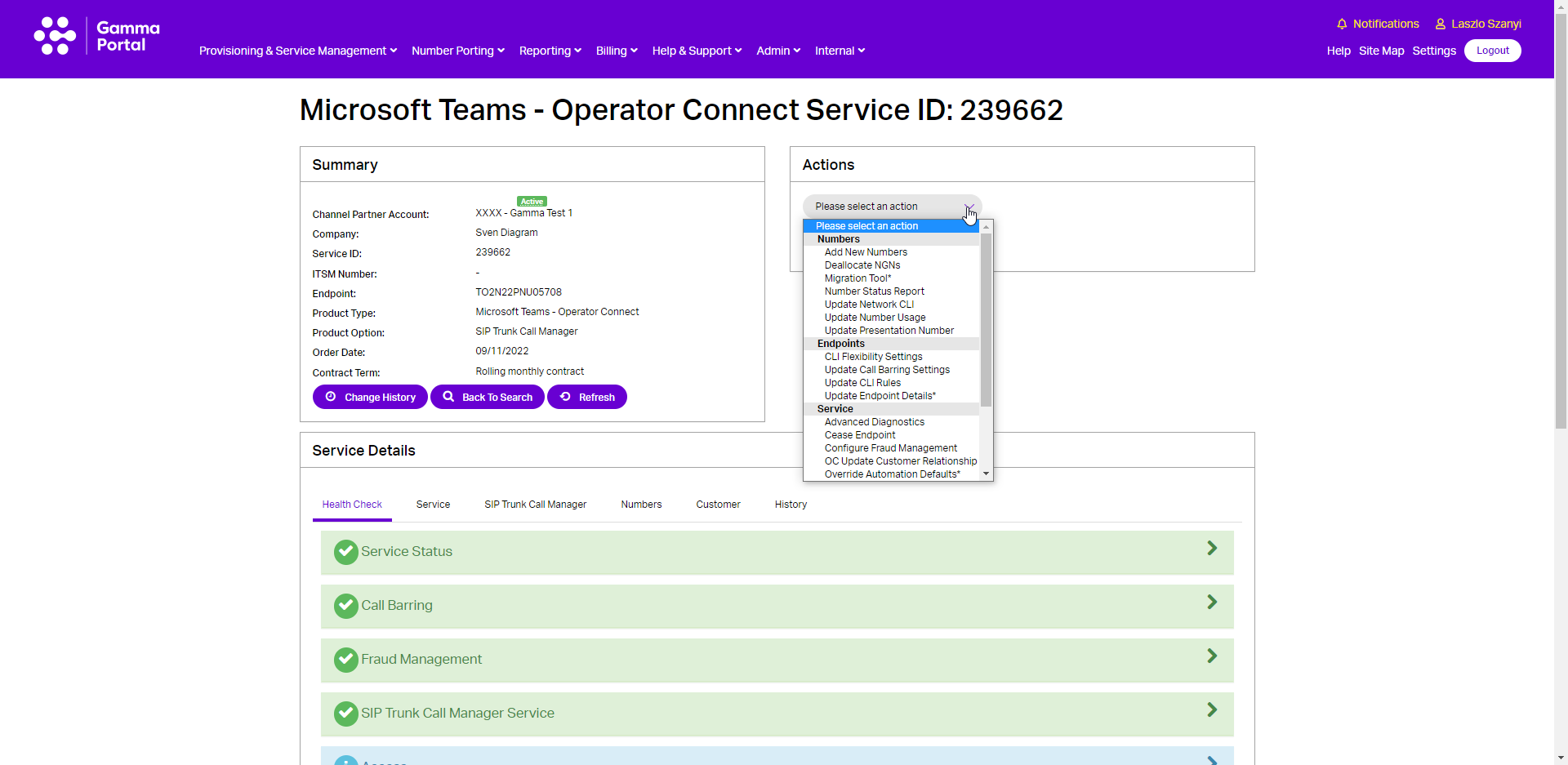Click the green check icon beside Service Status
Screen dimensions: 1568x765
coord(346,552)
